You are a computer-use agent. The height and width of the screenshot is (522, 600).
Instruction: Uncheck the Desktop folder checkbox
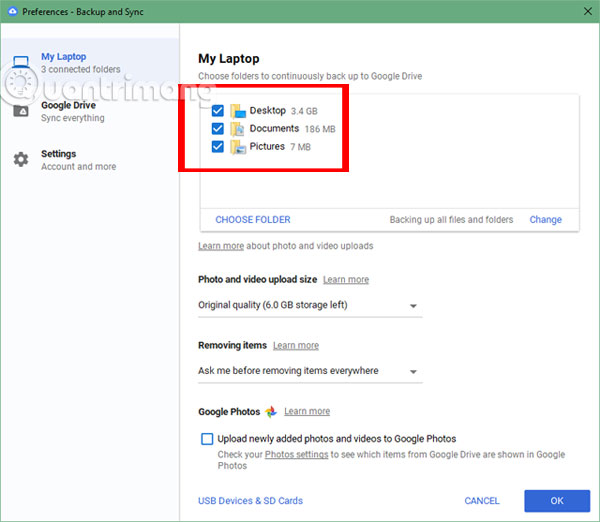pyautogui.click(x=218, y=111)
